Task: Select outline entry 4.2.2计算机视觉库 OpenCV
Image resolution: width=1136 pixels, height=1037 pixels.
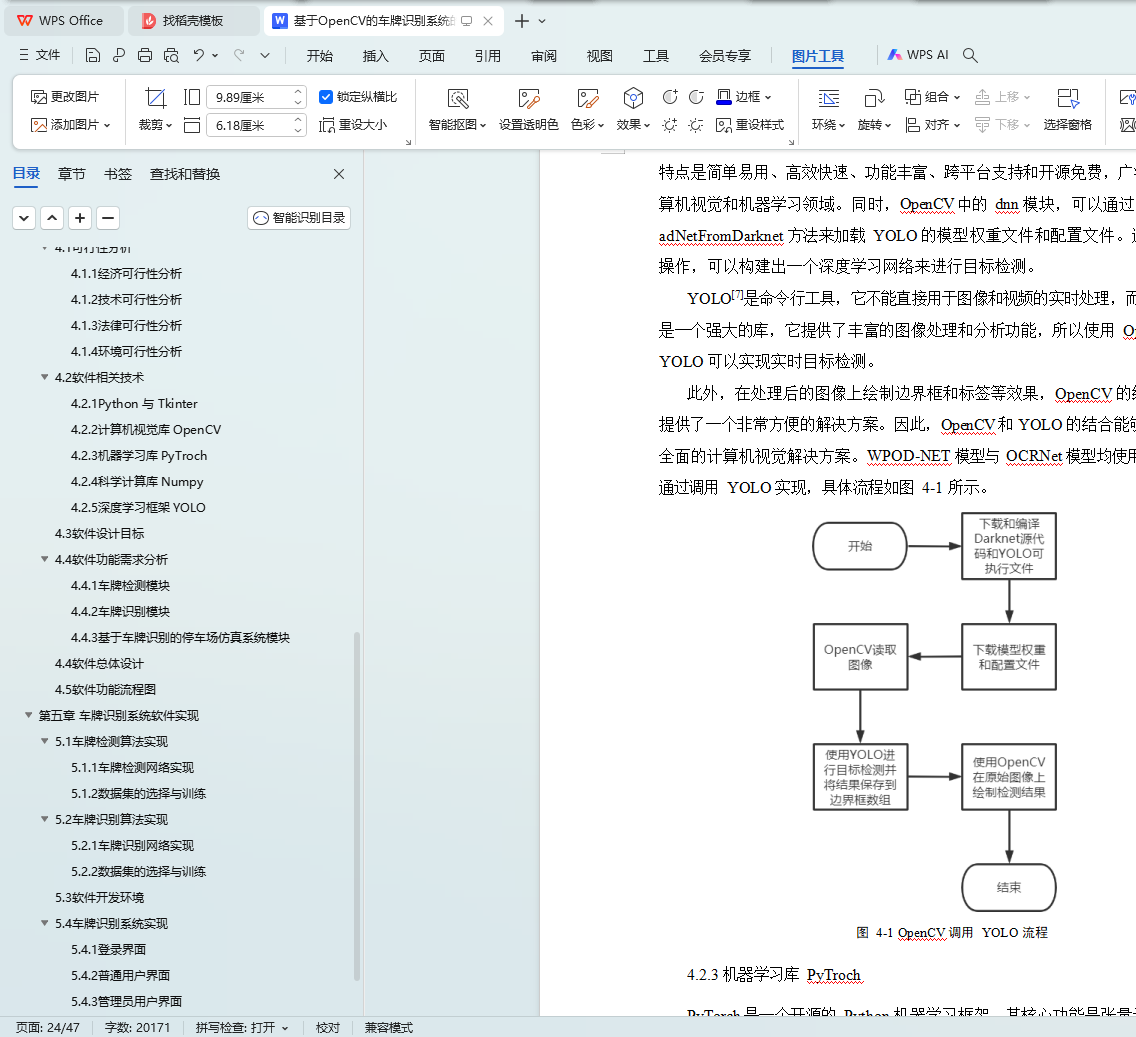Action: [x=146, y=429]
